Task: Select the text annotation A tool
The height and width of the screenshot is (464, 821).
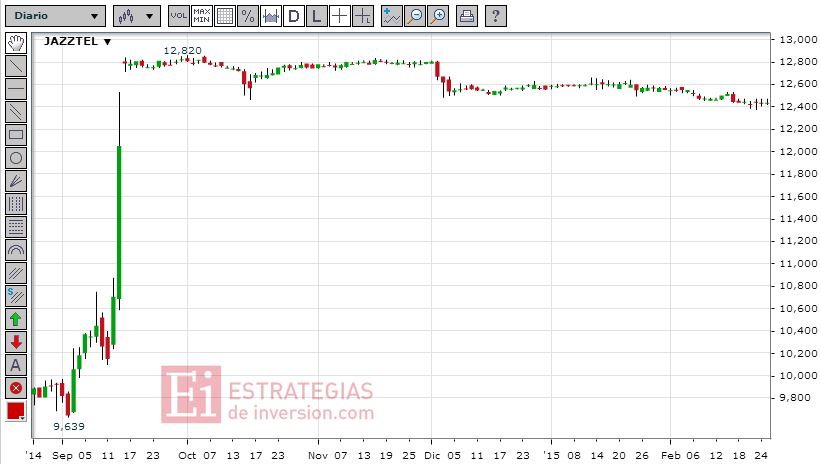Action: (16, 366)
